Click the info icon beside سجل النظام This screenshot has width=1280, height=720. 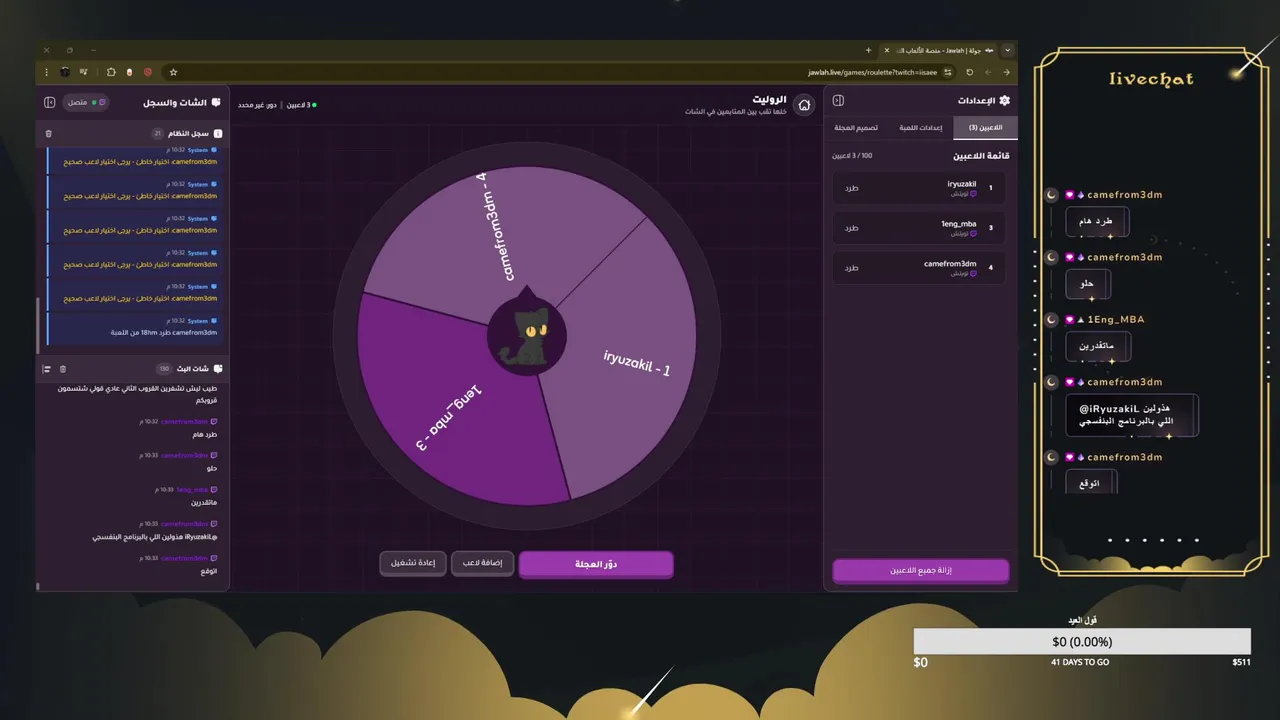tap(218, 133)
